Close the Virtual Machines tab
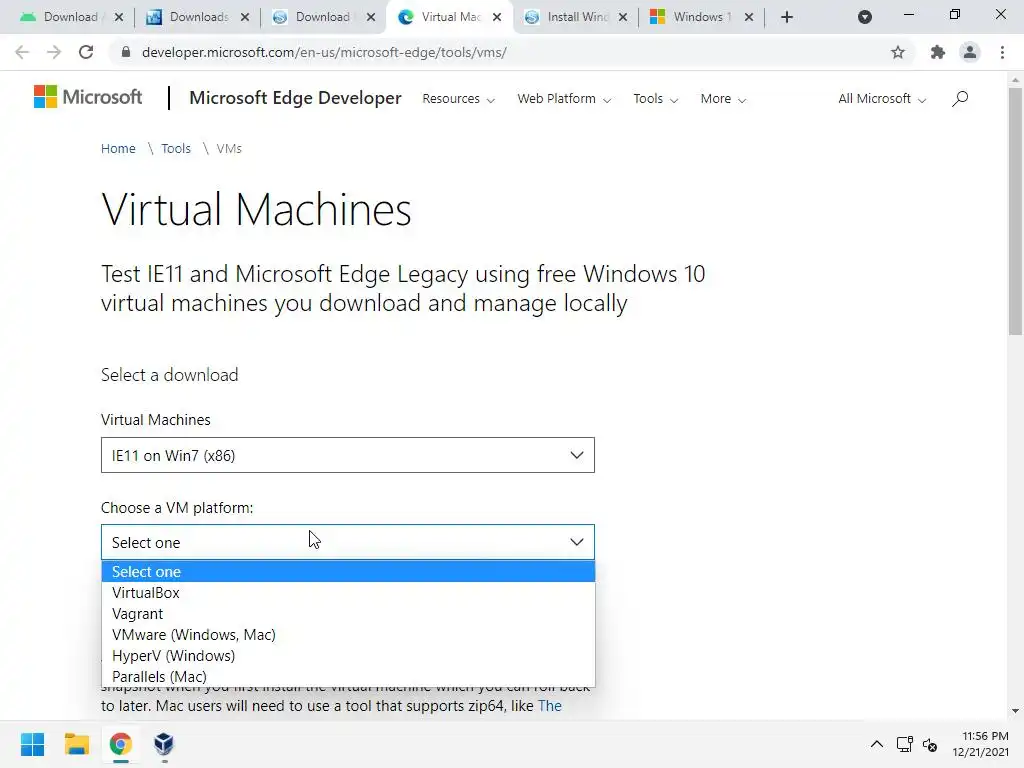The height and width of the screenshot is (768, 1024). click(497, 17)
